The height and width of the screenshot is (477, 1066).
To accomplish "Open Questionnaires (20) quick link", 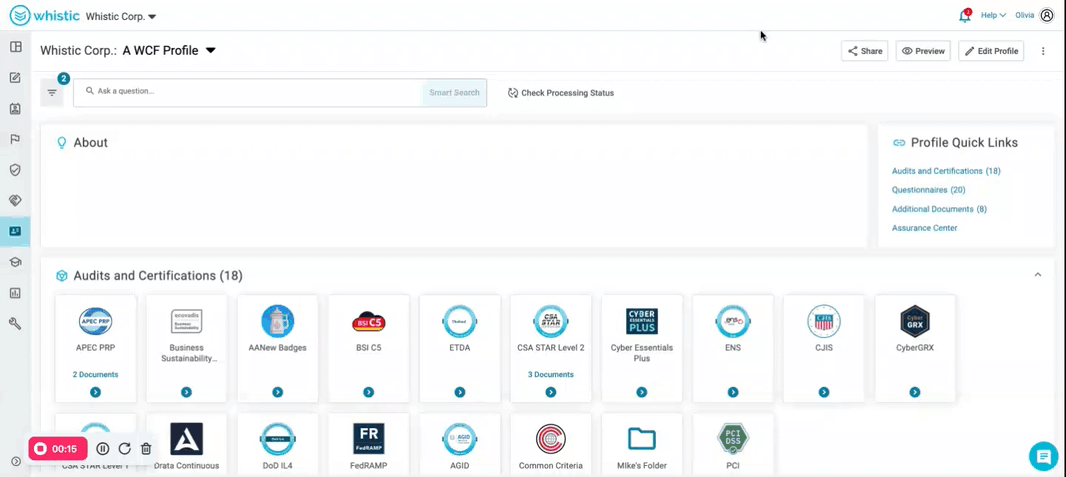I will point(929,190).
